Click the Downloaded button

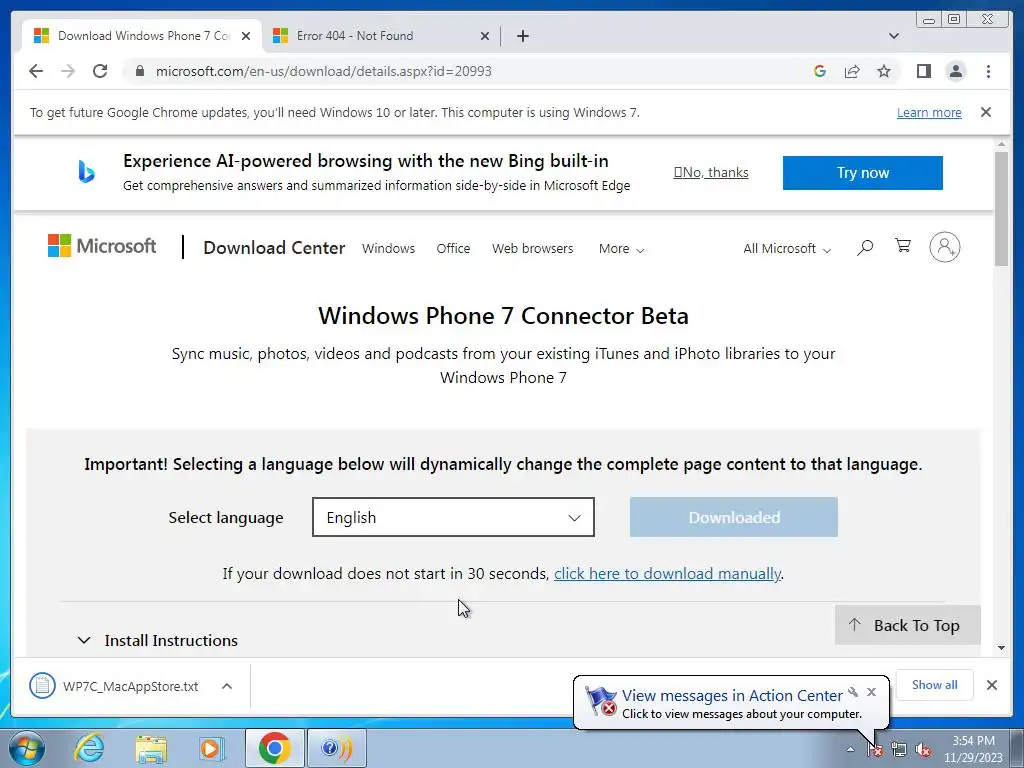[x=733, y=517]
